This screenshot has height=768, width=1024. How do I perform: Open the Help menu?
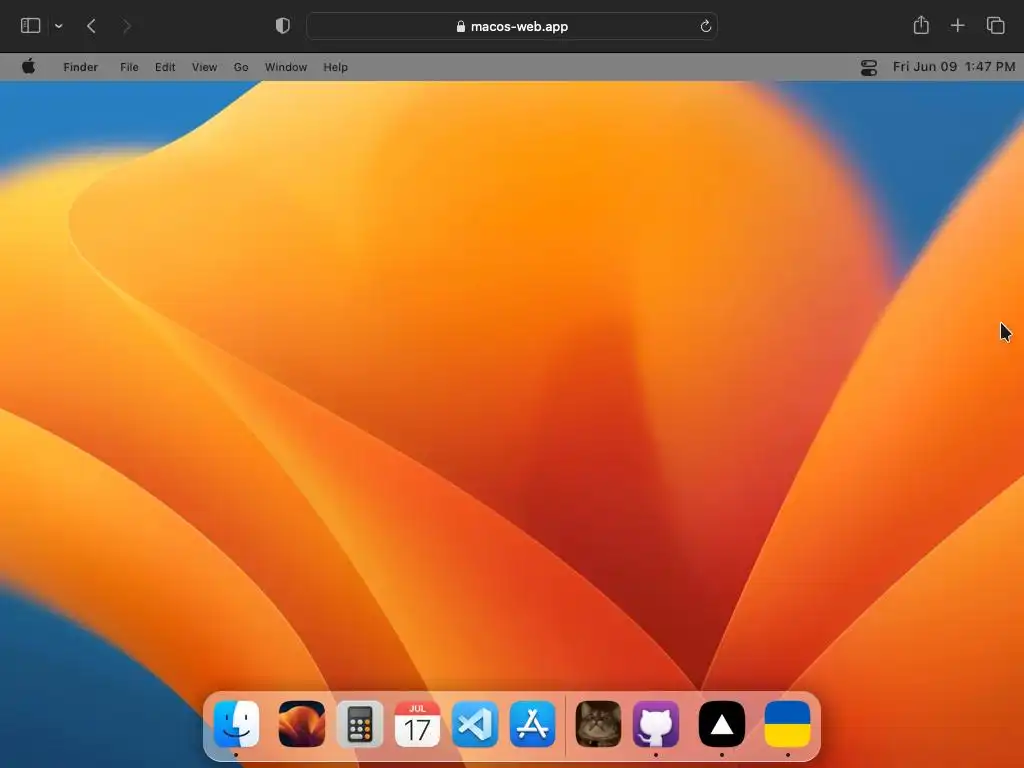coord(336,67)
